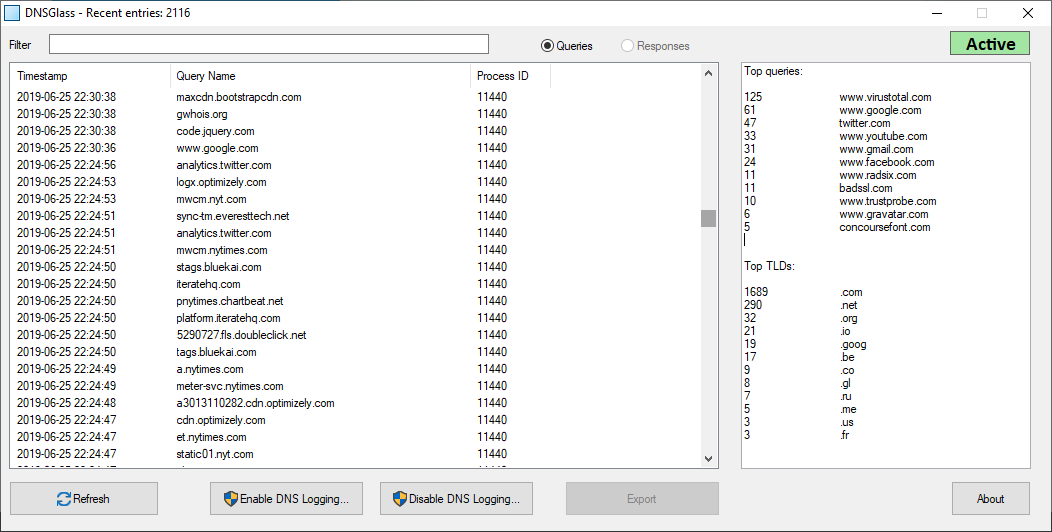Click concoursefont.com in Top queries
Image resolution: width=1052 pixels, height=532 pixels.
[884, 227]
